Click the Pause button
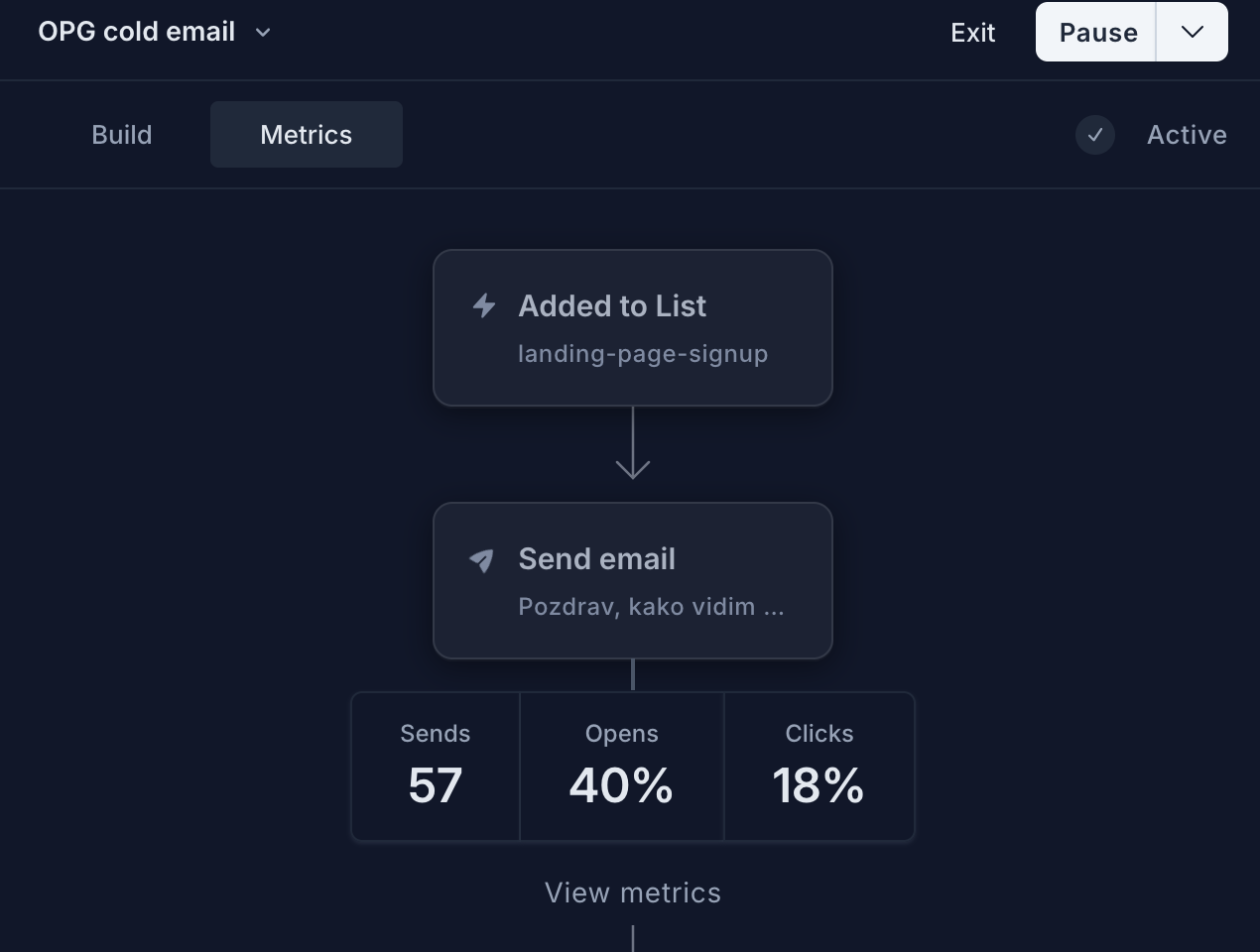The height and width of the screenshot is (952, 1260). click(1095, 32)
